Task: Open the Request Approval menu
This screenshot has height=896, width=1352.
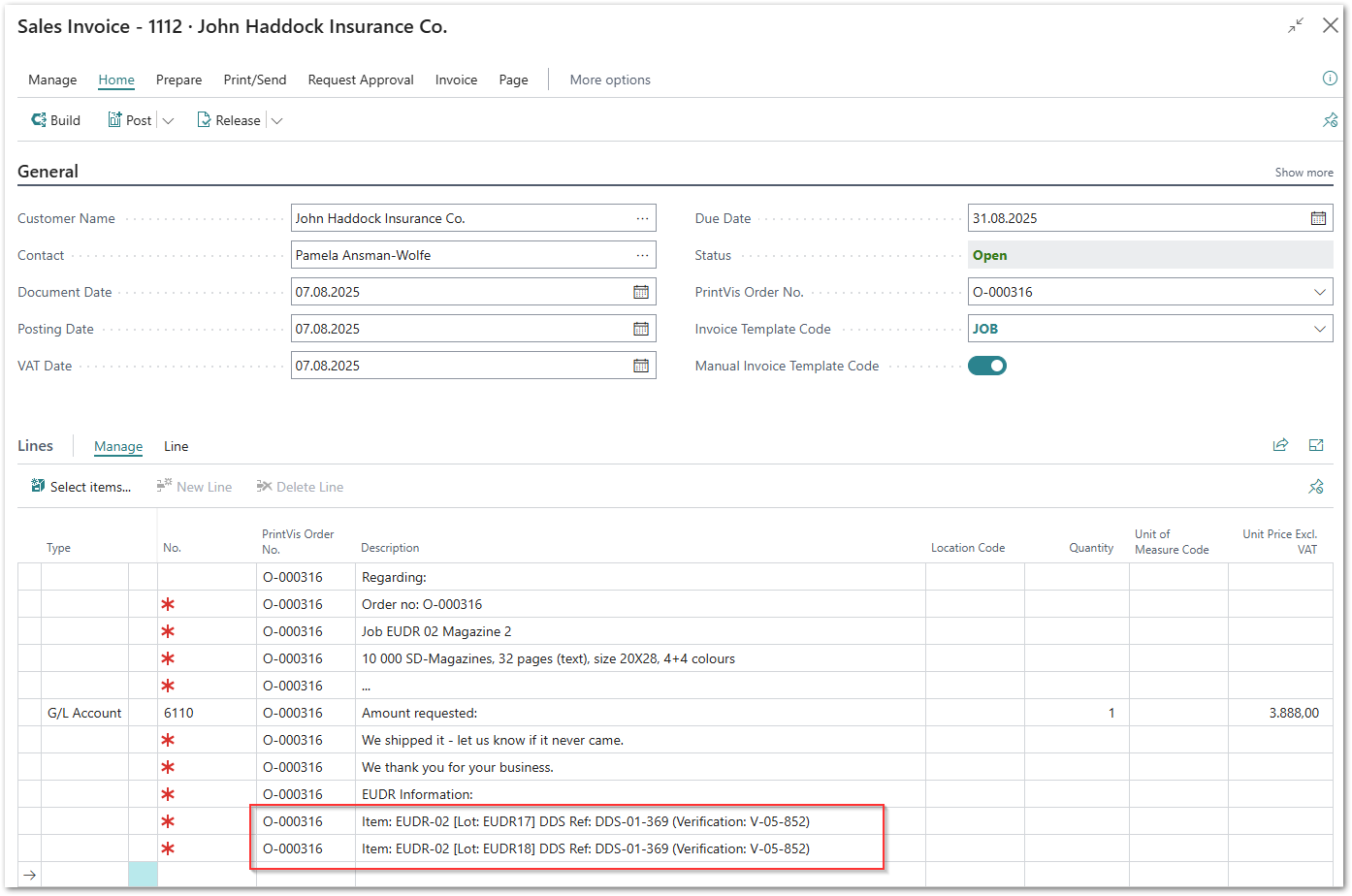Action: (x=361, y=80)
